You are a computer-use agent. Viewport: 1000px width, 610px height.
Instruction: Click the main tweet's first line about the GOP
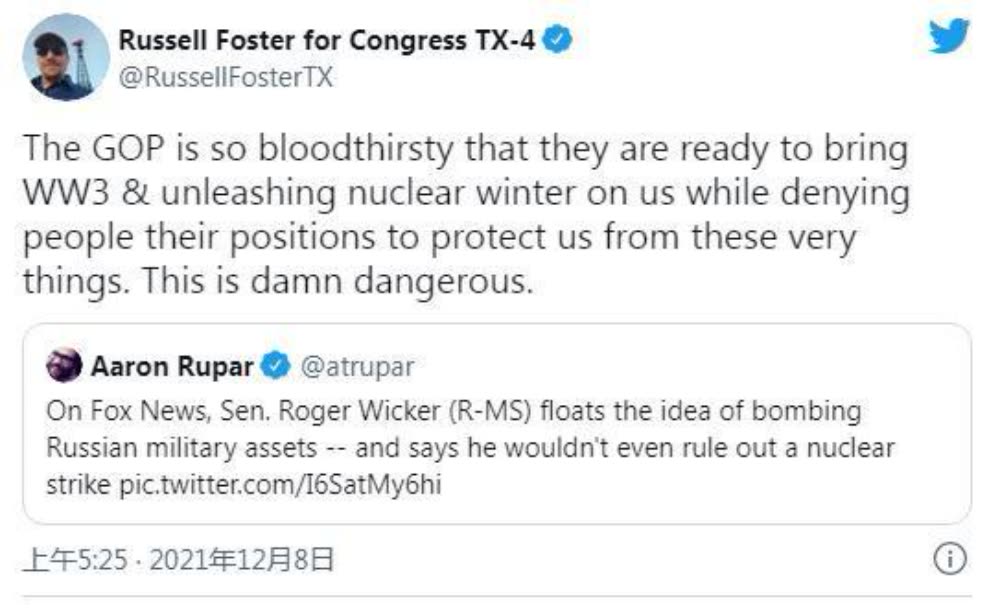click(465, 150)
